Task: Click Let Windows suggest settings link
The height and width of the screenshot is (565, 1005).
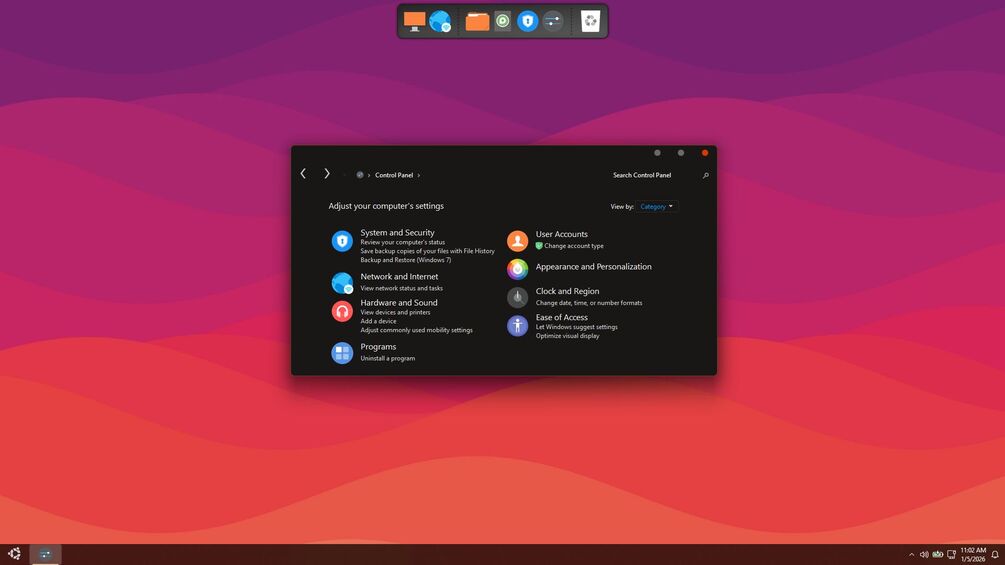Action: click(577, 327)
